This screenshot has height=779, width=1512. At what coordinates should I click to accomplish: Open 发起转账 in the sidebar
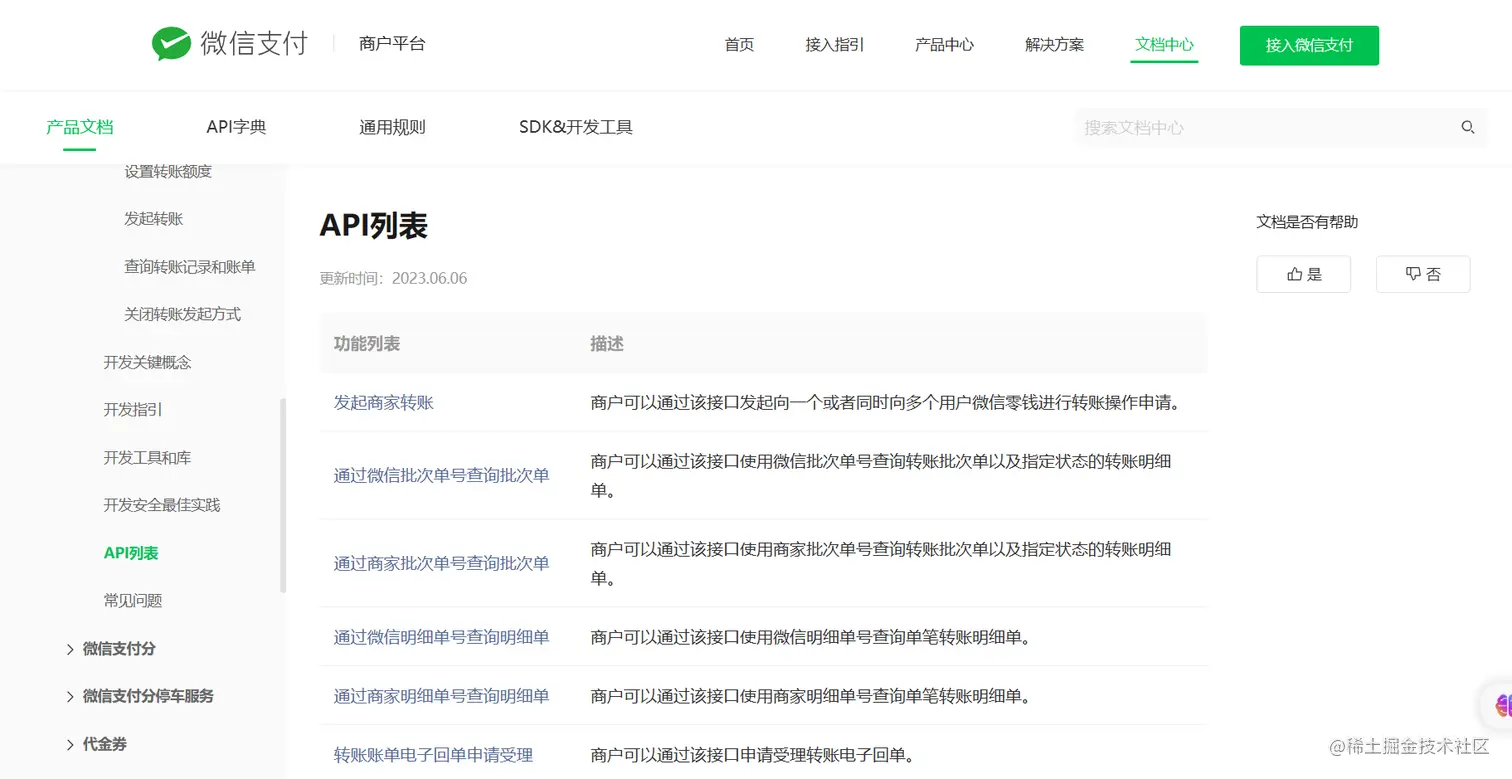tap(153, 219)
